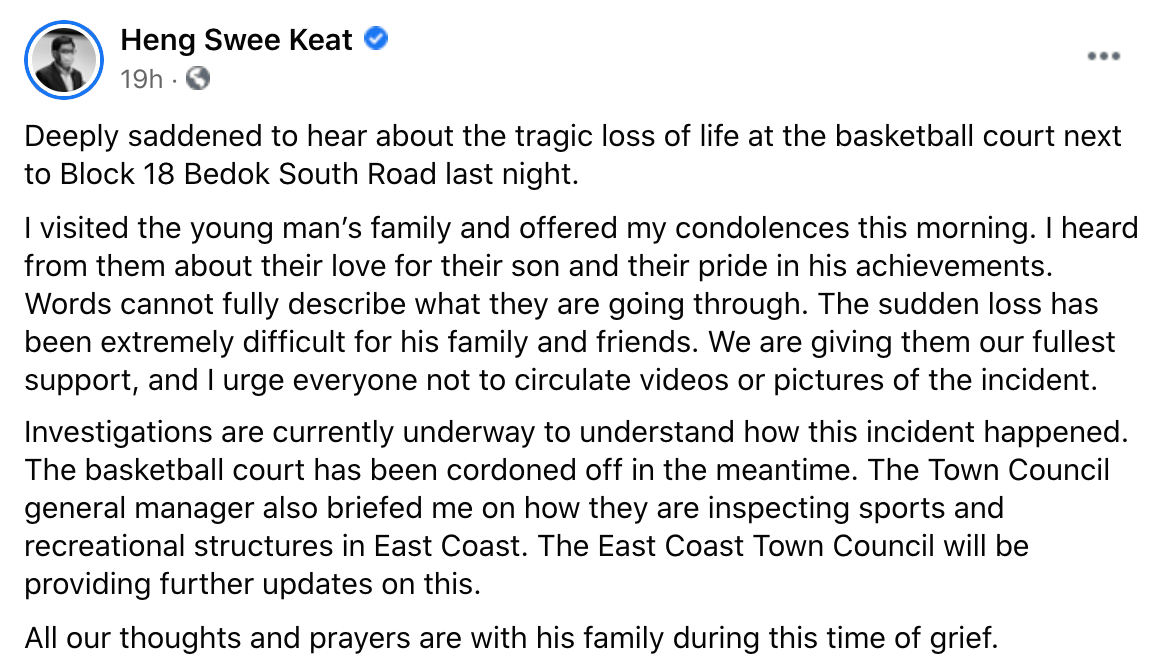Click the blue verified badge
Screen dimensions: 1160x668
[376, 40]
